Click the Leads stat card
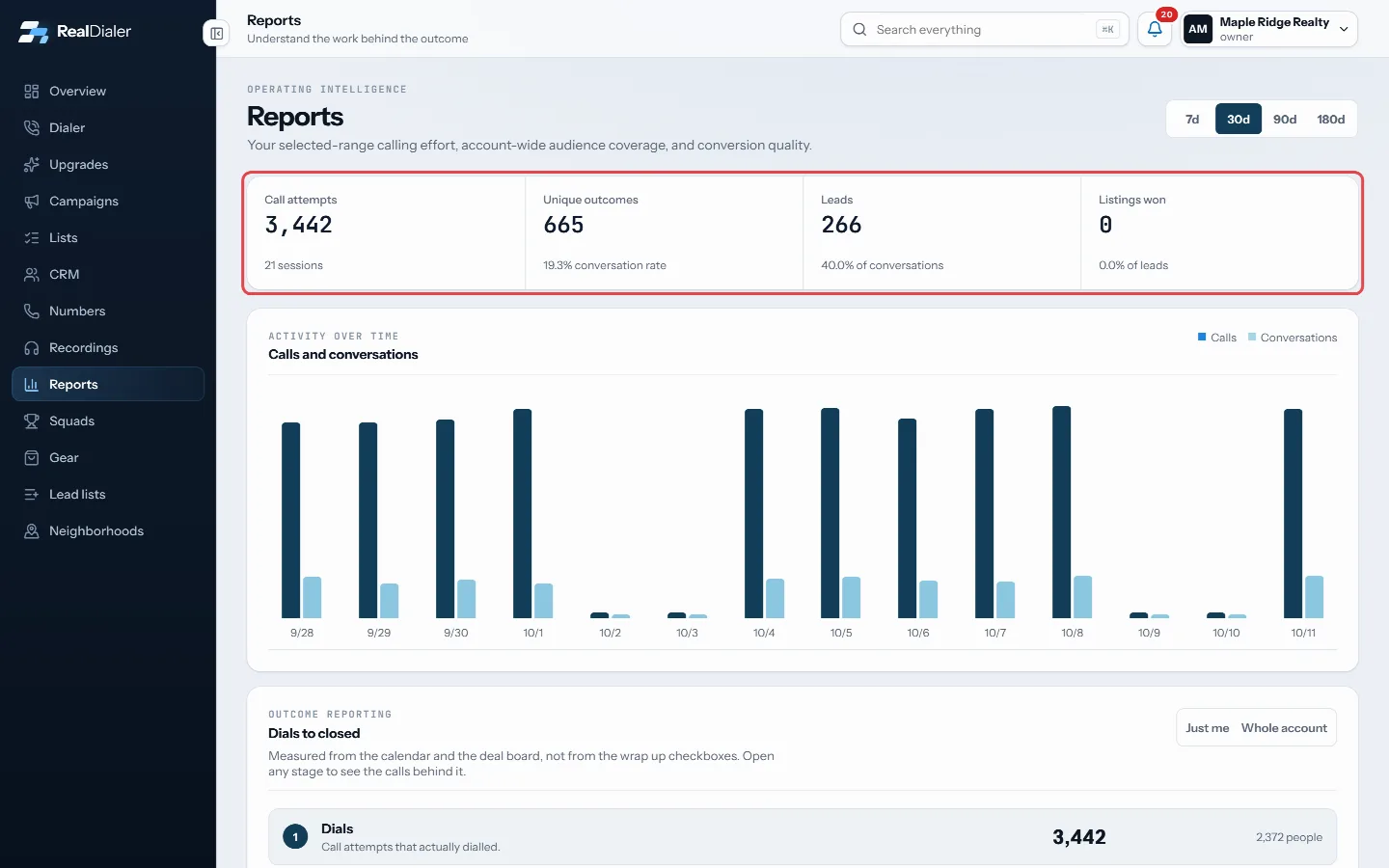The width and height of the screenshot is (1389, 868). pos(942,232)
